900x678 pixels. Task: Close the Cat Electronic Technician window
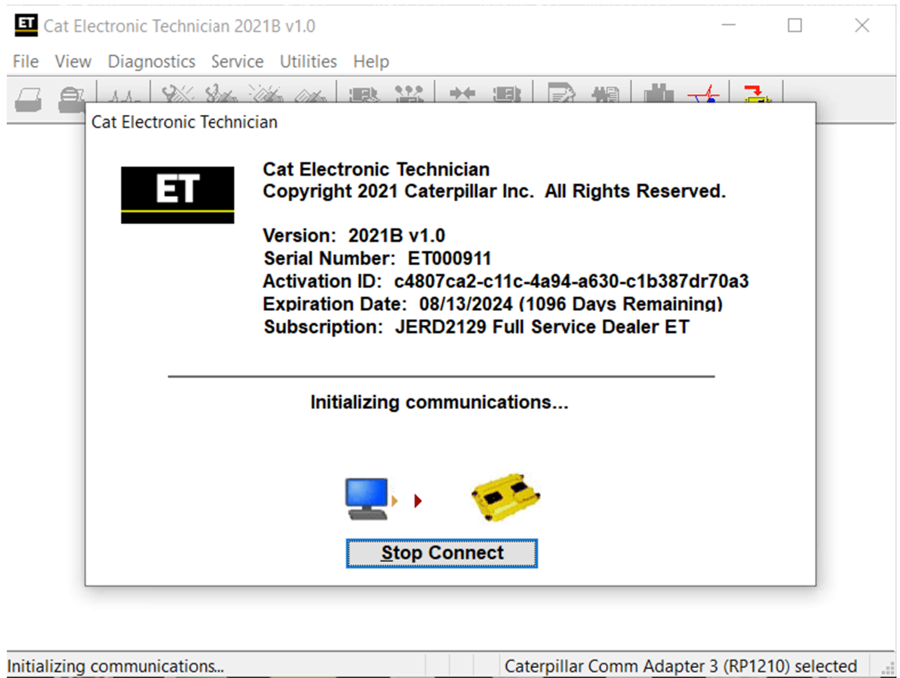[x=862, y=25]
